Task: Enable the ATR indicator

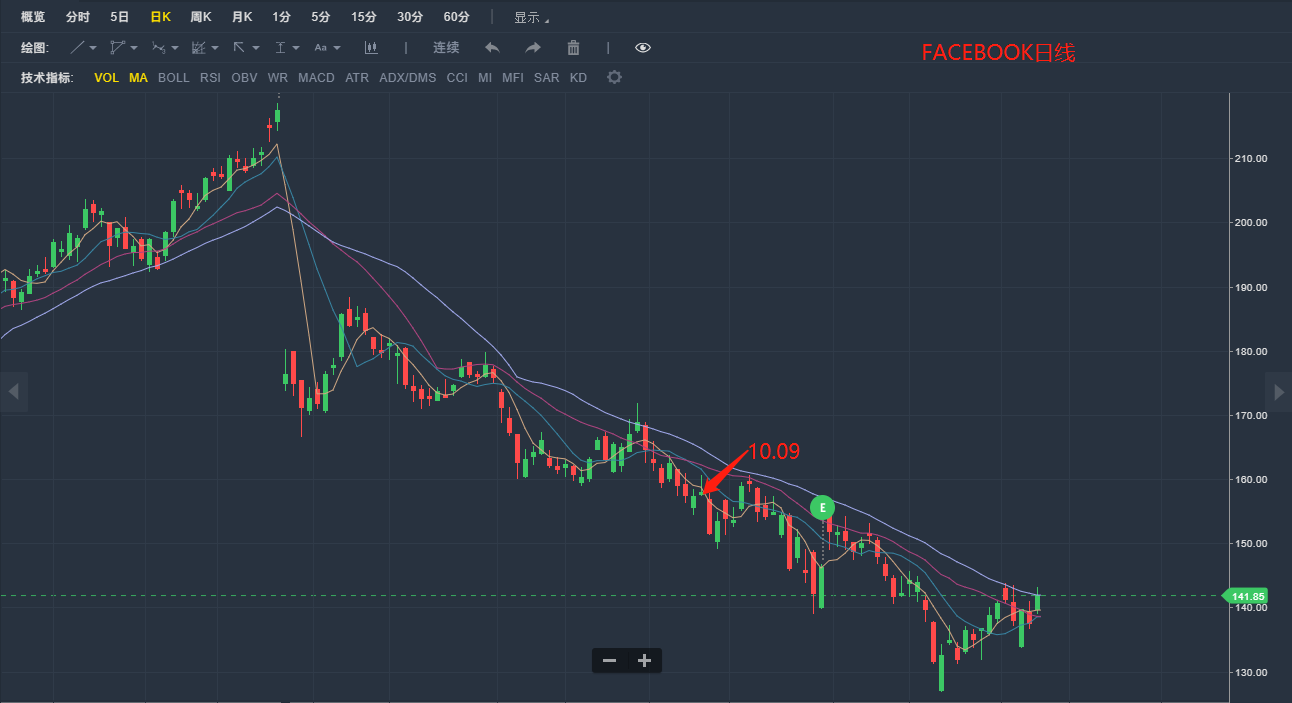Action: 357,78
